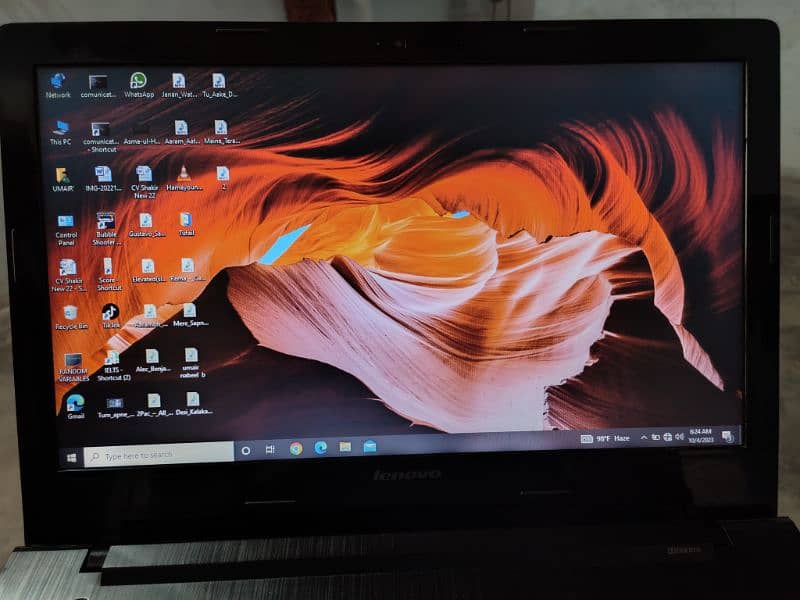
Task: Open File Explorer from the taskbar
Action: (345, 446)
